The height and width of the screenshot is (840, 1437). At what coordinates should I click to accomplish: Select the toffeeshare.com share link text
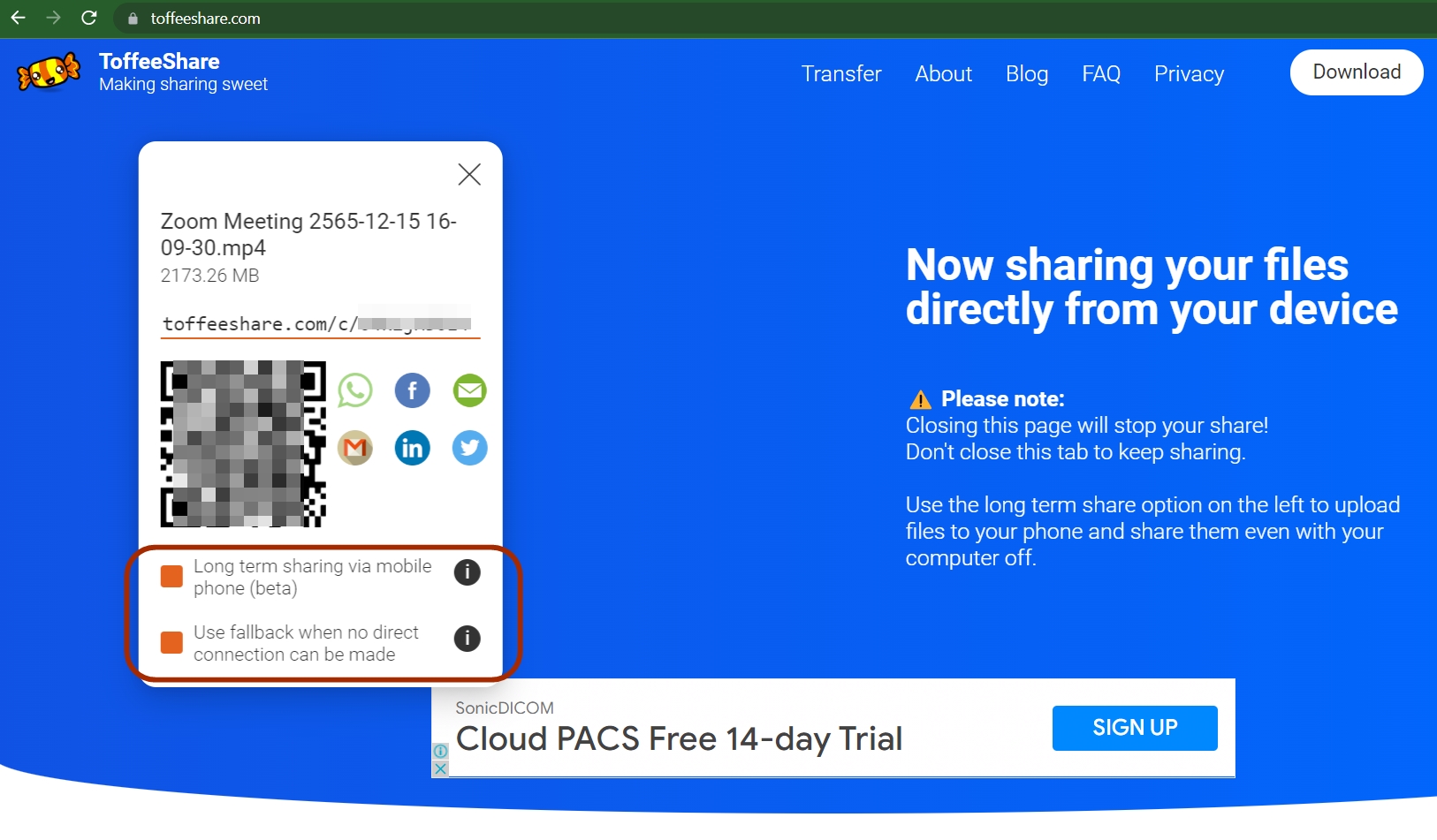(318, 323)
